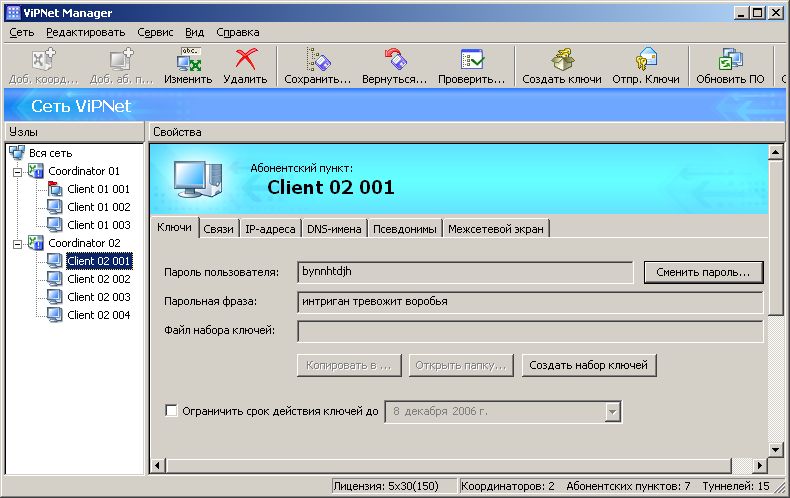The height and width of the screenshot is (498, 790).
Task: Click the Копировать в button
Action: 349,365
